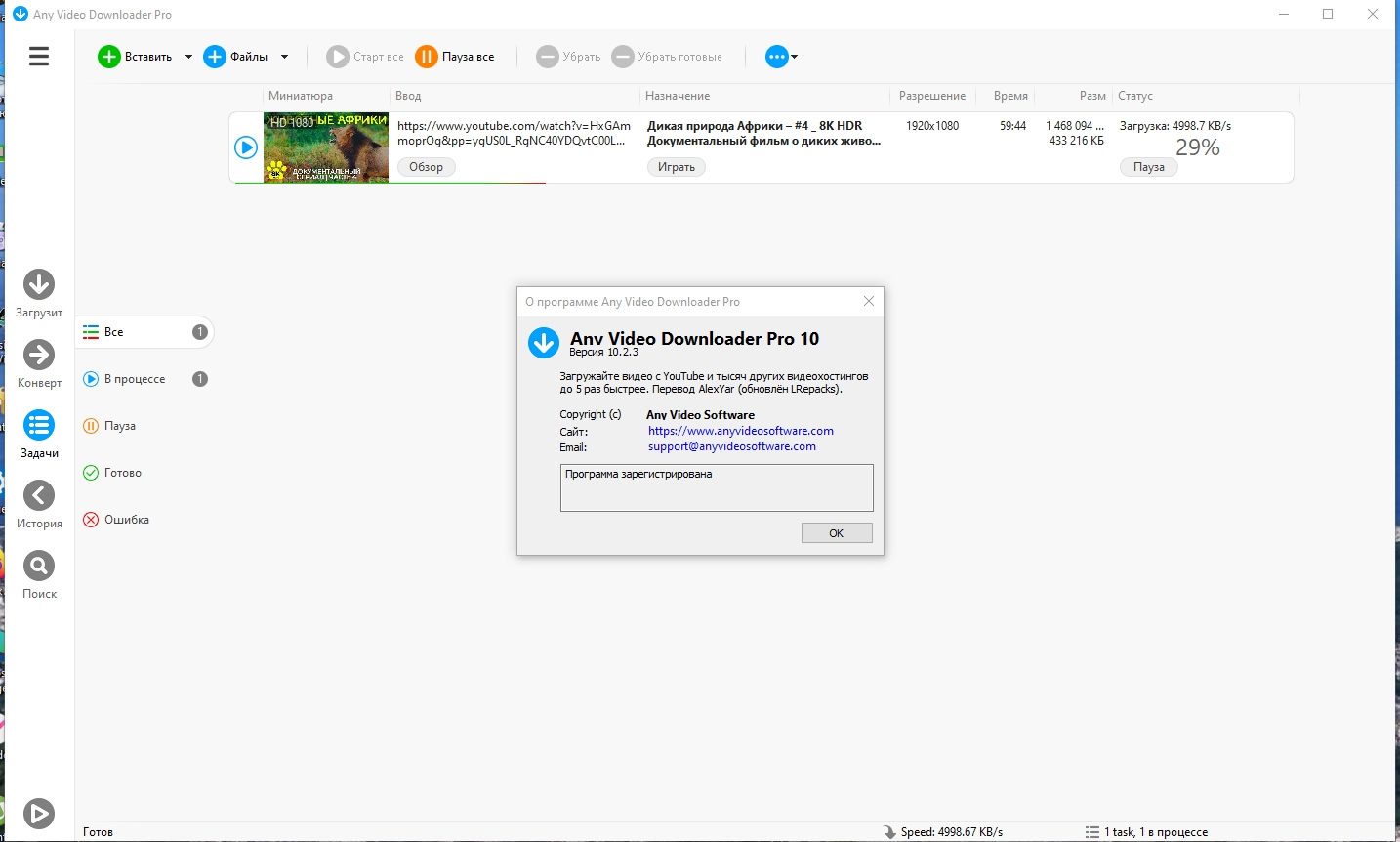Click the Ввод column header

(408, 96)
